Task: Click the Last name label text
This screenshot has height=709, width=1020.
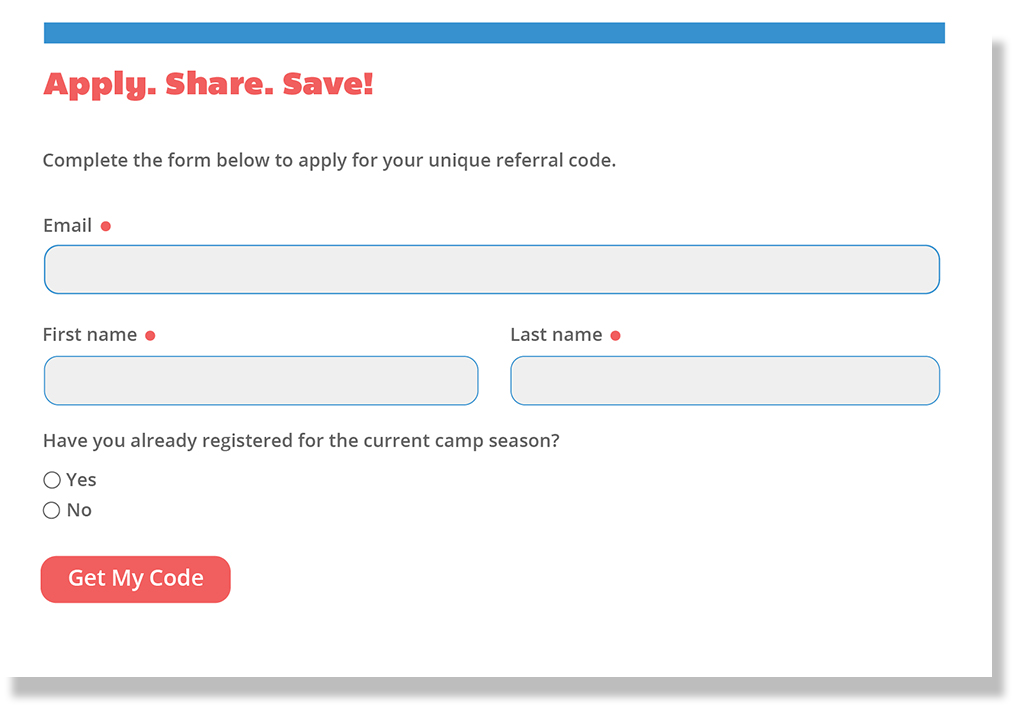Action: click(x=556, y=335)
